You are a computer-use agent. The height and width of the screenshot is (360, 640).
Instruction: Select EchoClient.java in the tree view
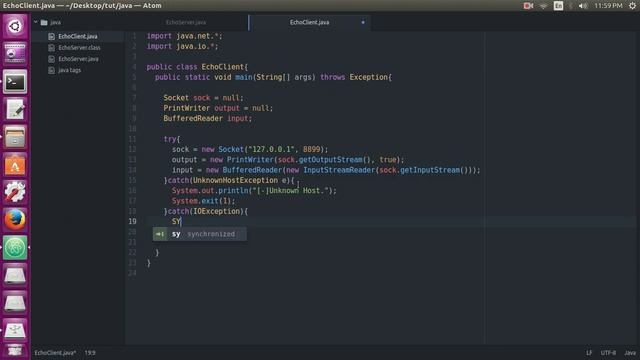pyautogui.click(x=78, y=36)
